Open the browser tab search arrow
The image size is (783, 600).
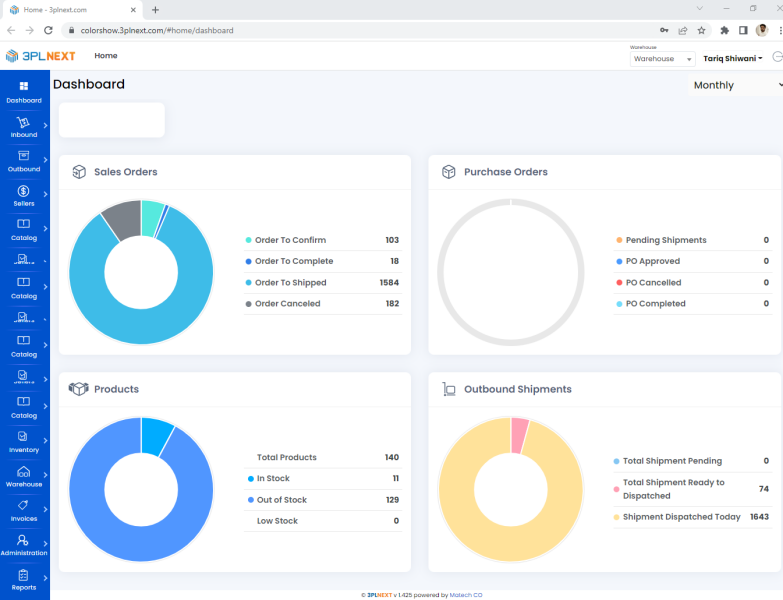700,8
